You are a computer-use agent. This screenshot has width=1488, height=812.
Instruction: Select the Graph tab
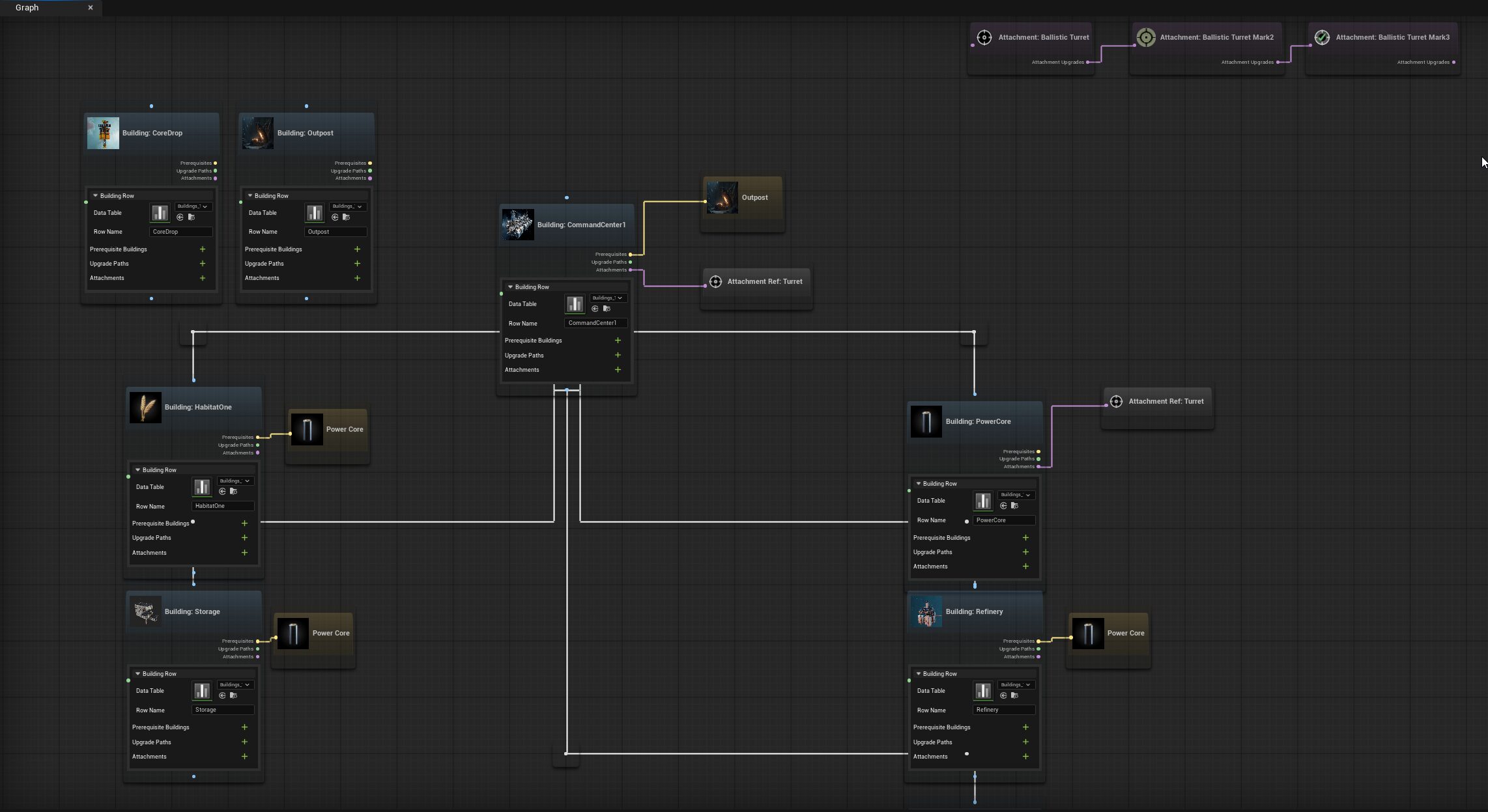[27, 8]
